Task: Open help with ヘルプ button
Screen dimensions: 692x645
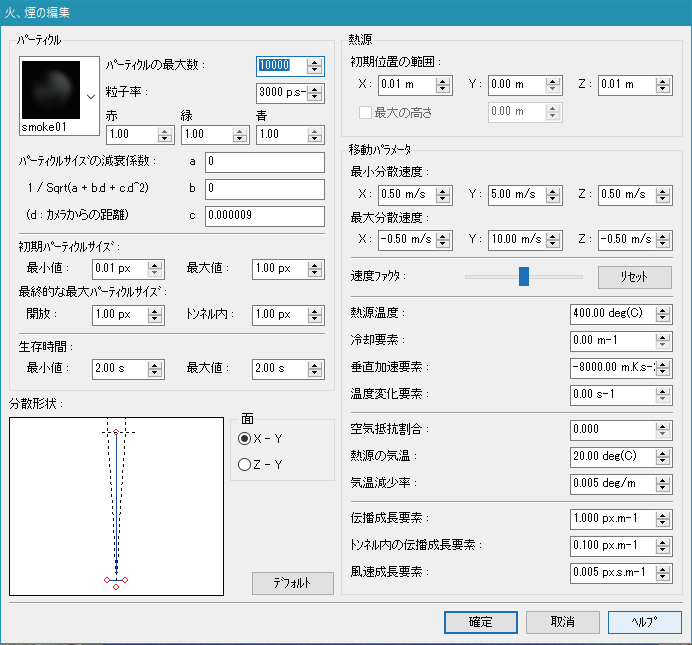Action: tap(644, 622)
